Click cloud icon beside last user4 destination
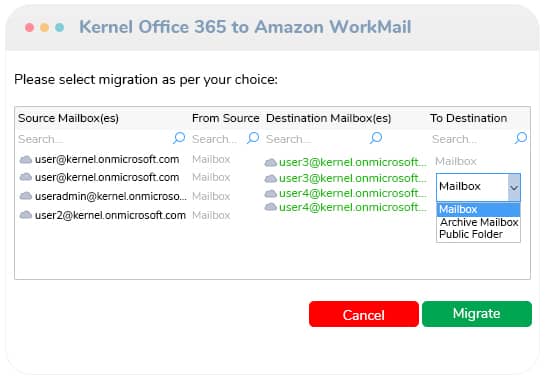This screenshot has width=545, height=380. pyautogui.click(x=270, y=207)
